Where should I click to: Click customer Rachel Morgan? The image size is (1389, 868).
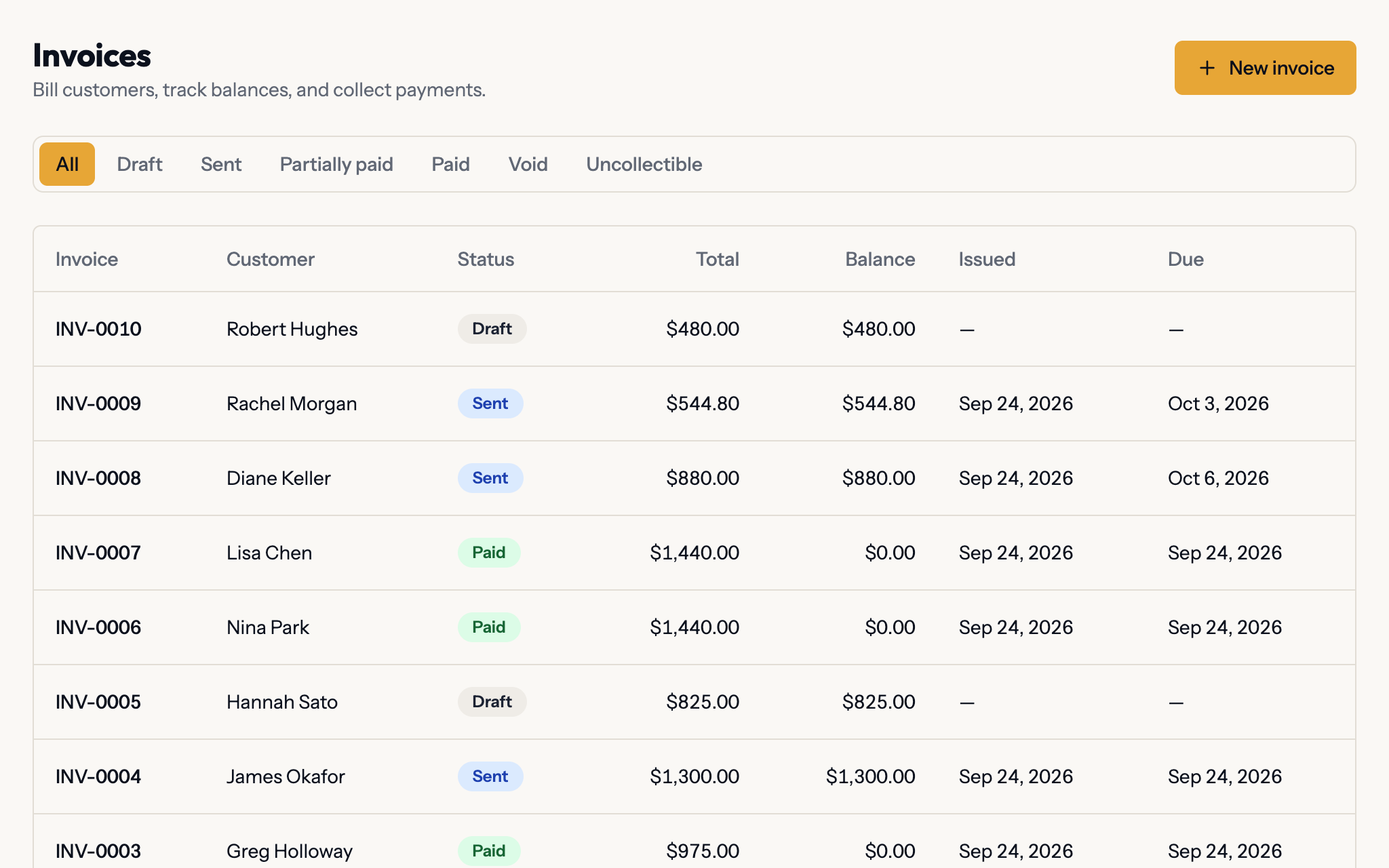(292, 403)
